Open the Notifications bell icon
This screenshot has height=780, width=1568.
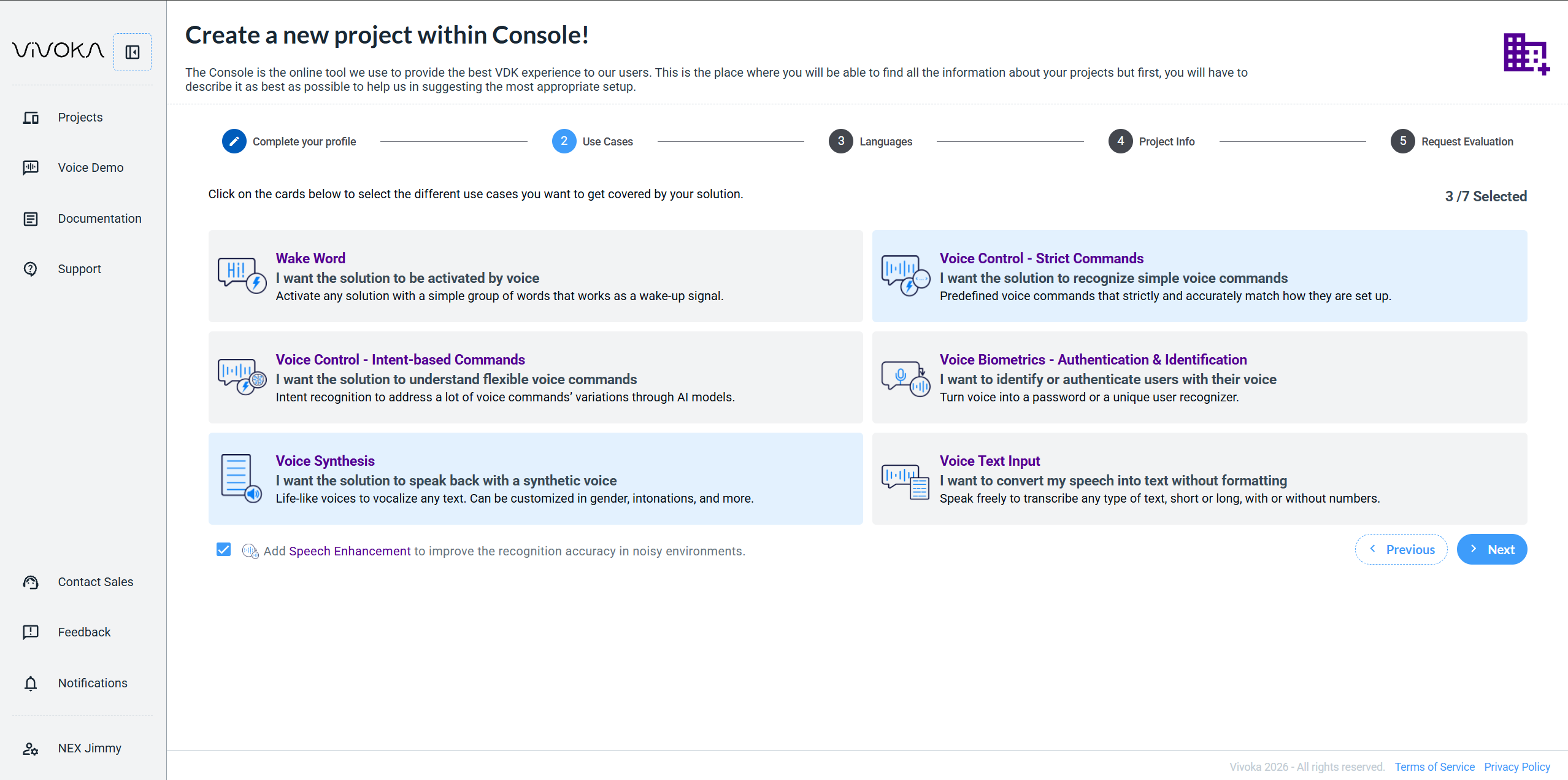pos(31,683)
